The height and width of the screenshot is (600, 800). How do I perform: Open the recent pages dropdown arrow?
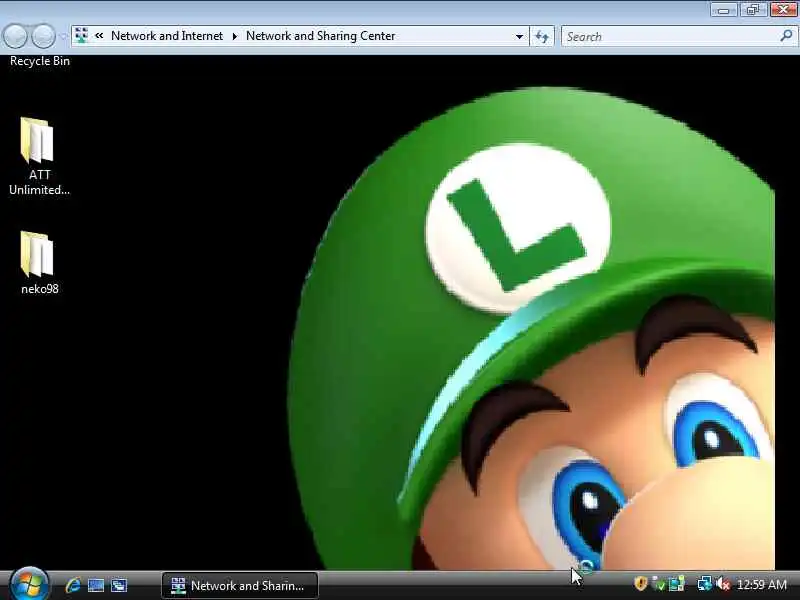click(x=63, y=37)
